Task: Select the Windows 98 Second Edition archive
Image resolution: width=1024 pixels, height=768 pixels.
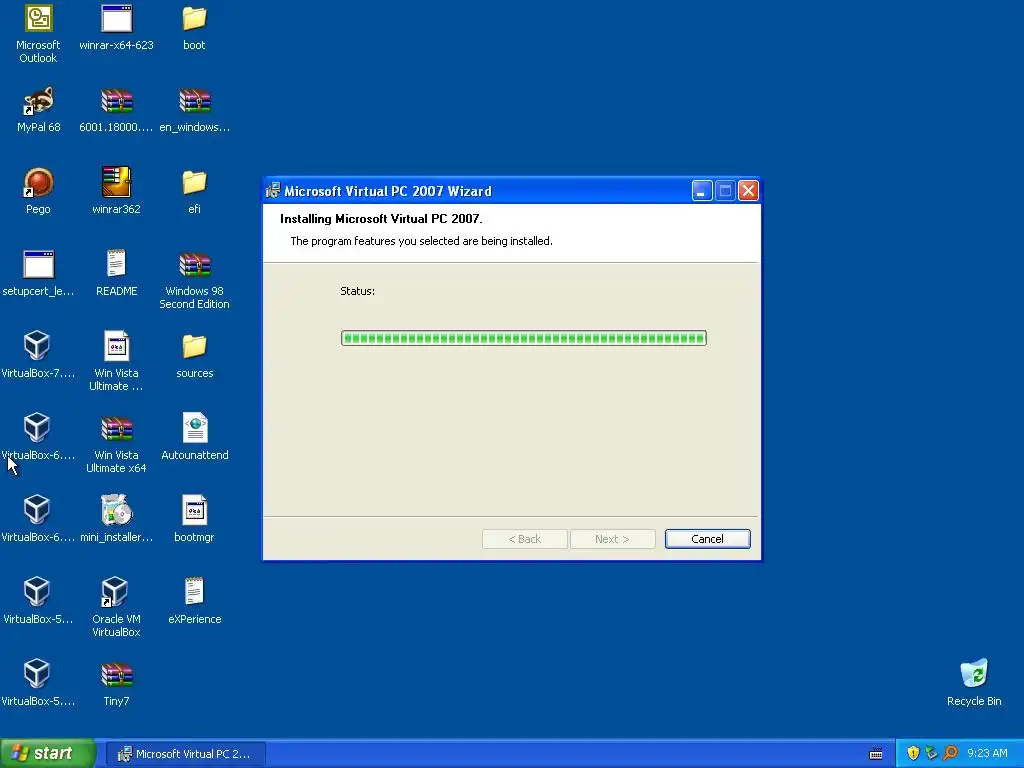Action: [195, 265]
